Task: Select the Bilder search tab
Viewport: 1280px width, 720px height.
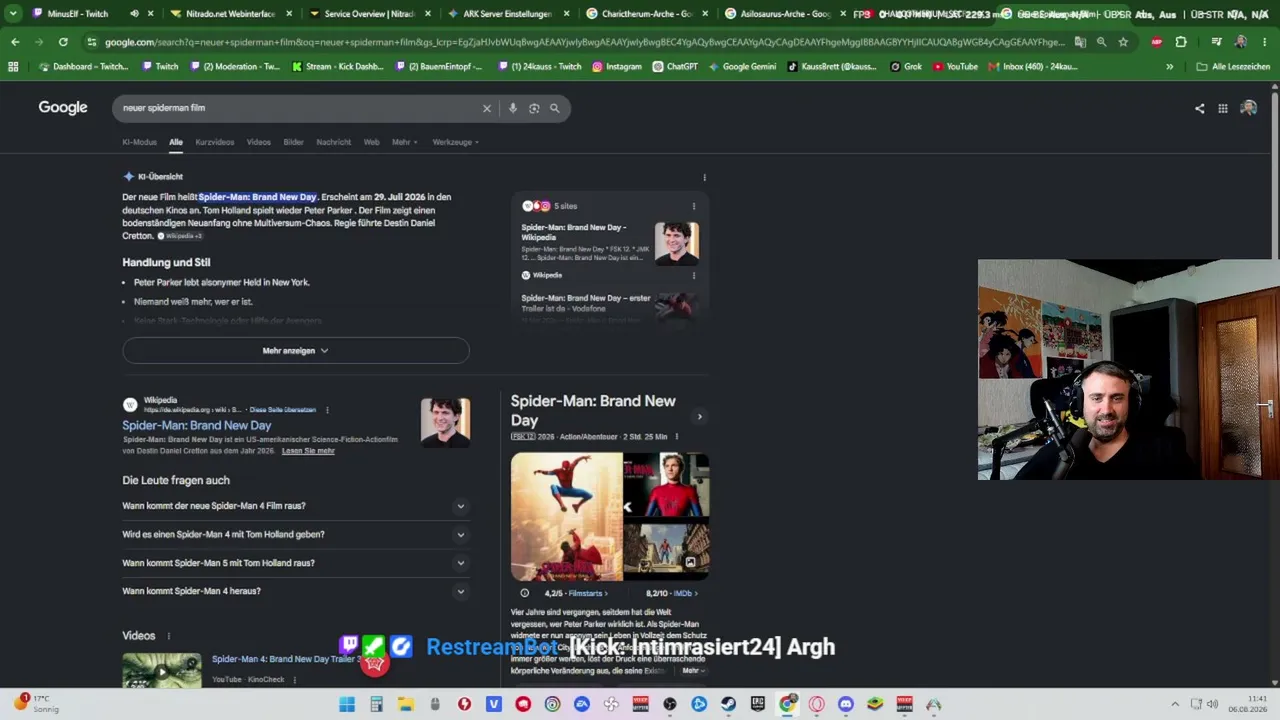Action: coord(293,142)
